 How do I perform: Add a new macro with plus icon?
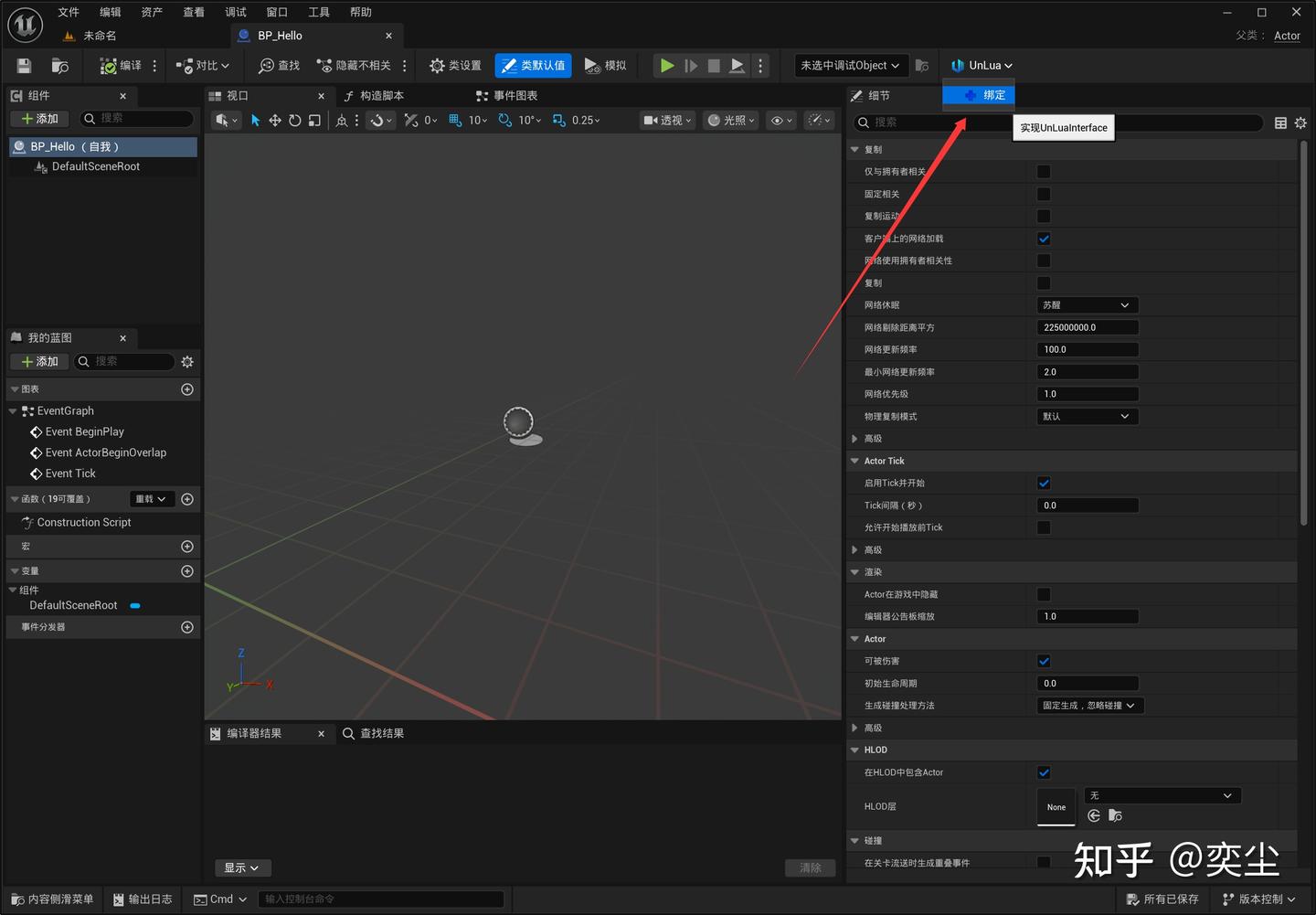coord(187,547)
